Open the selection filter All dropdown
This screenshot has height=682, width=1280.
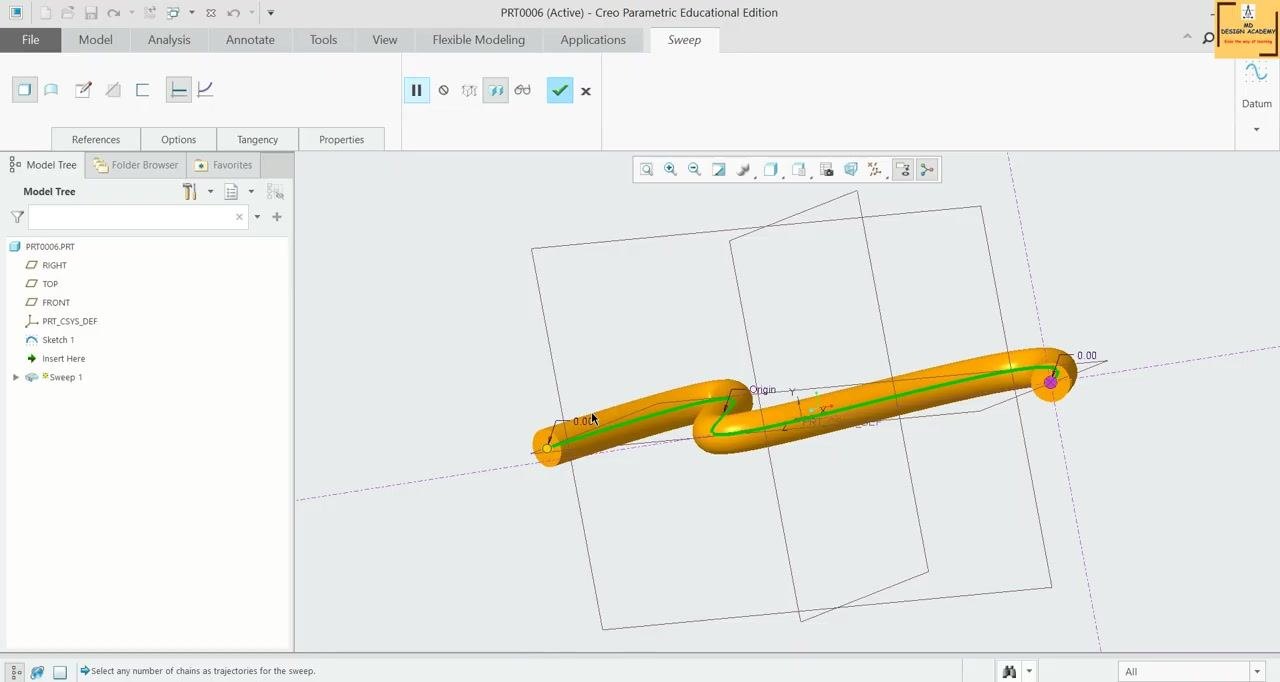point(1191,672)
